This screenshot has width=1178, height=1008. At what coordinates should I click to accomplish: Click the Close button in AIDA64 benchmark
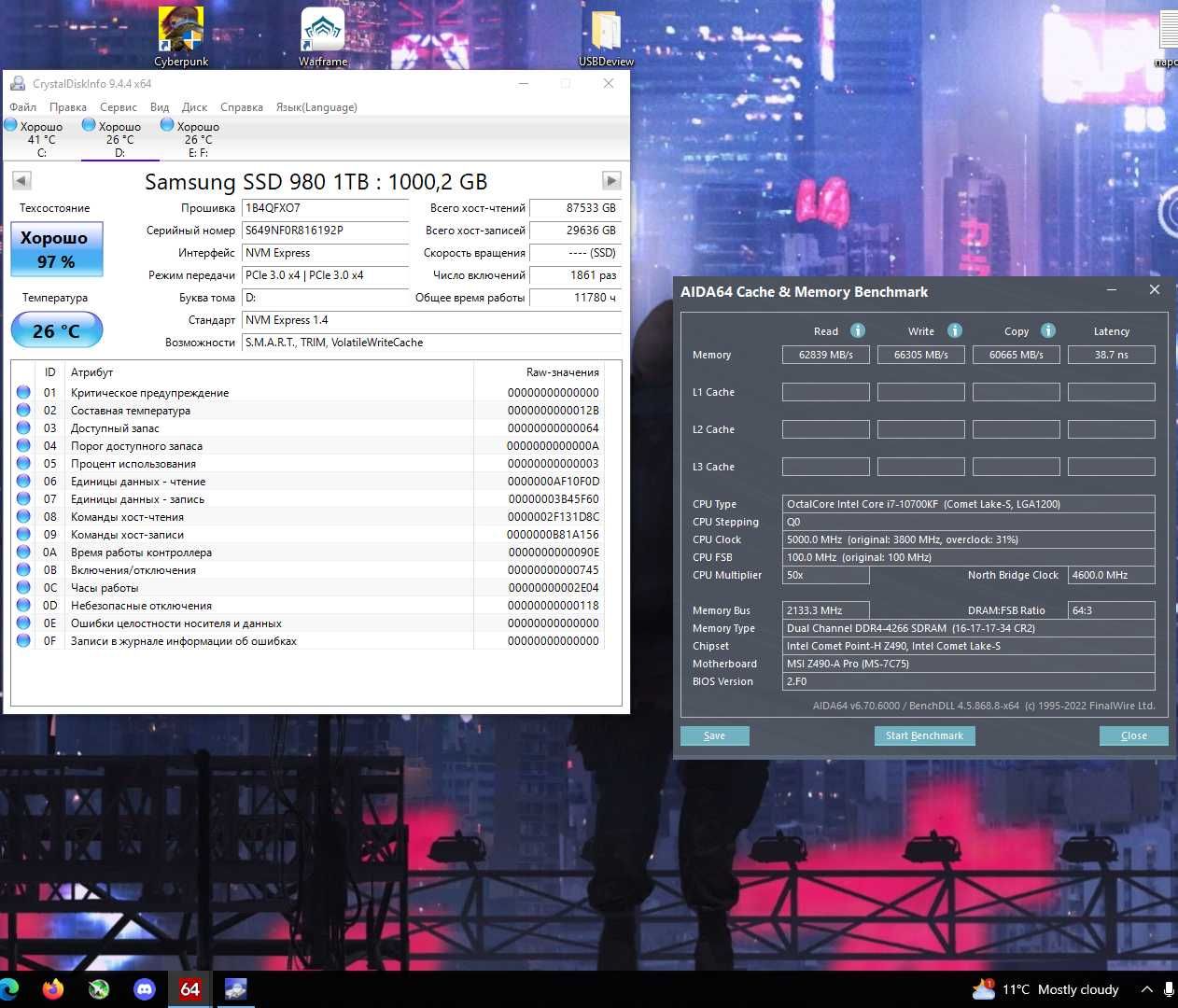[1134, 735]
